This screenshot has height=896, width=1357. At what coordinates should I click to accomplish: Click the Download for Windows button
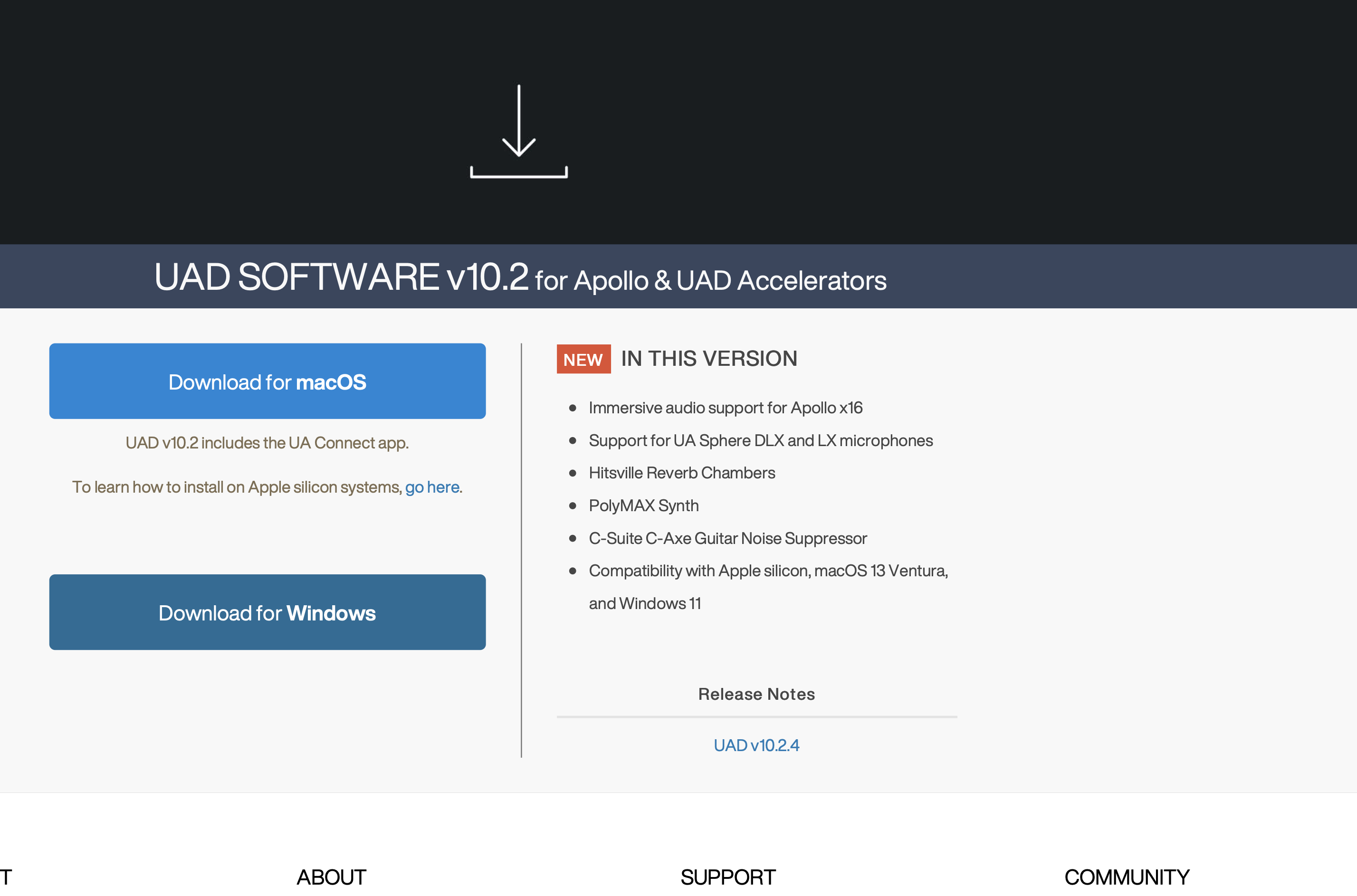click(x=268, y=612)
